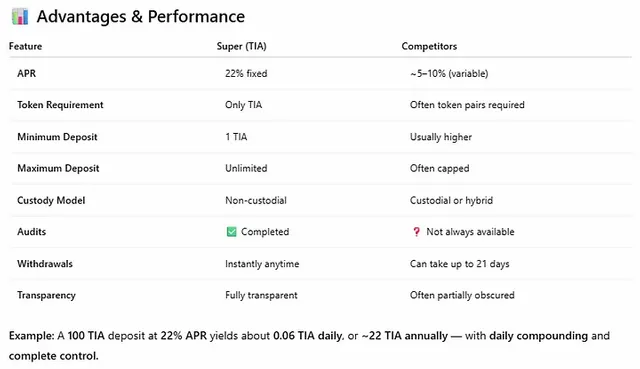This screenshot has height=369, width=640.
Task: Click the Token Requirement row label
Action: coord(60,105)
